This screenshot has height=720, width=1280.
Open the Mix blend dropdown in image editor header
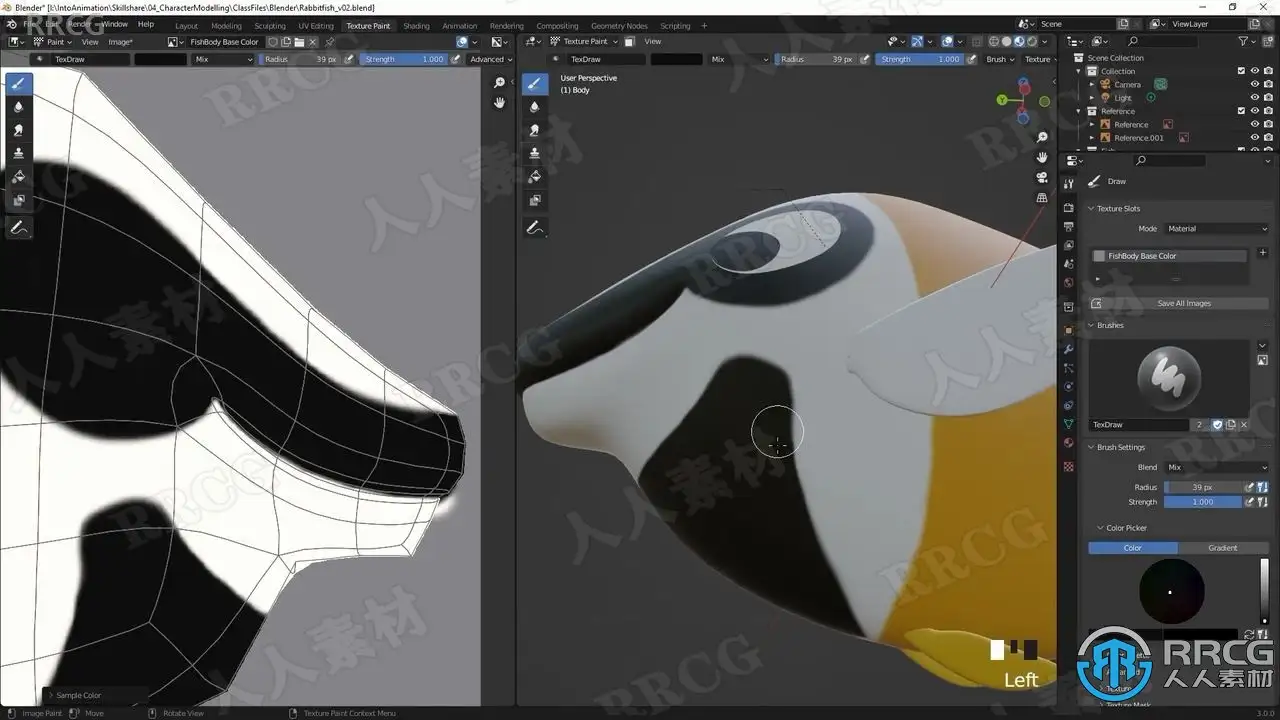224,59
